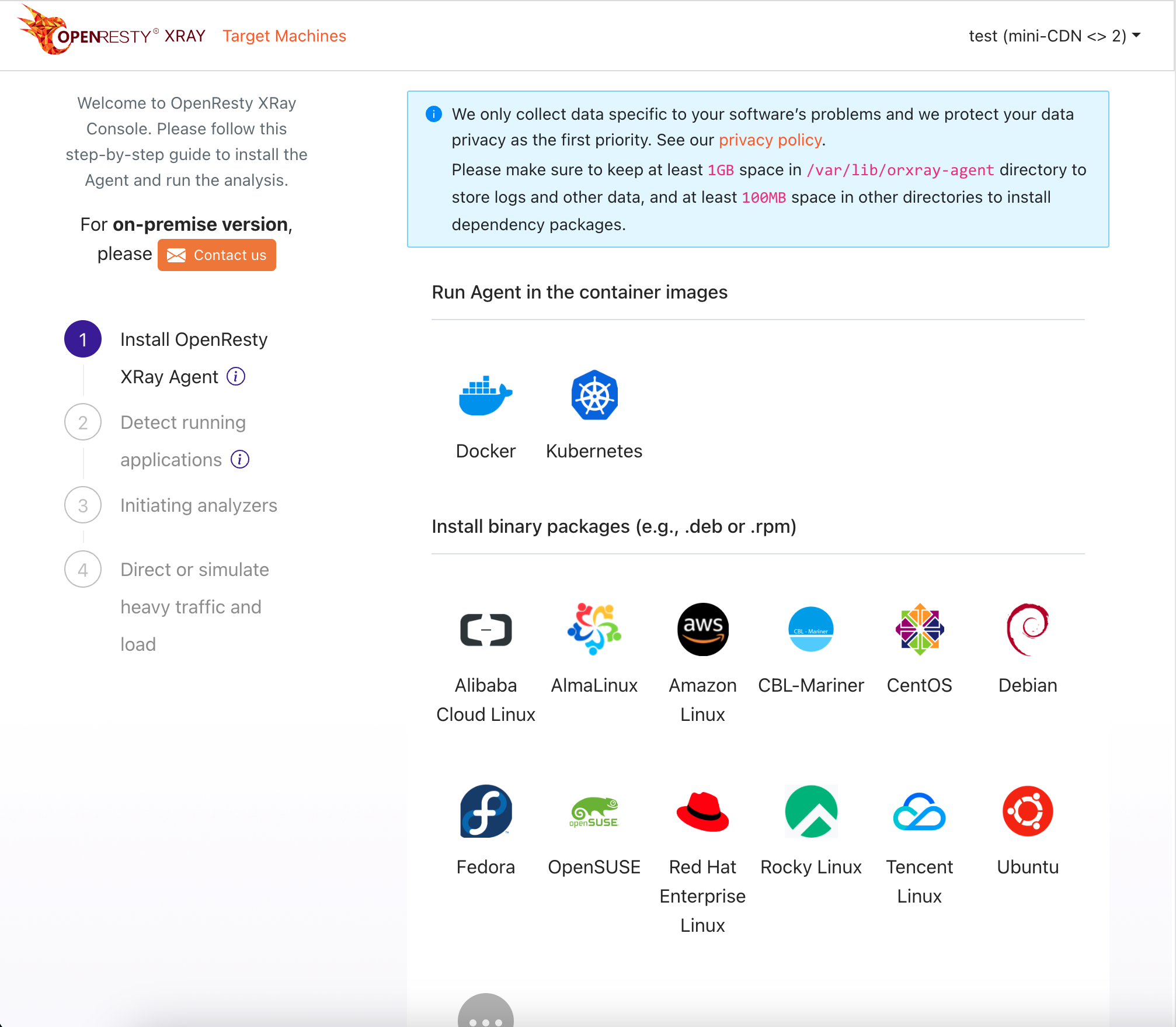The height and width of the screenshot is (1027, 1176).
Task: Click the 100MB space requirement text
Action: [x=764, y=197]
